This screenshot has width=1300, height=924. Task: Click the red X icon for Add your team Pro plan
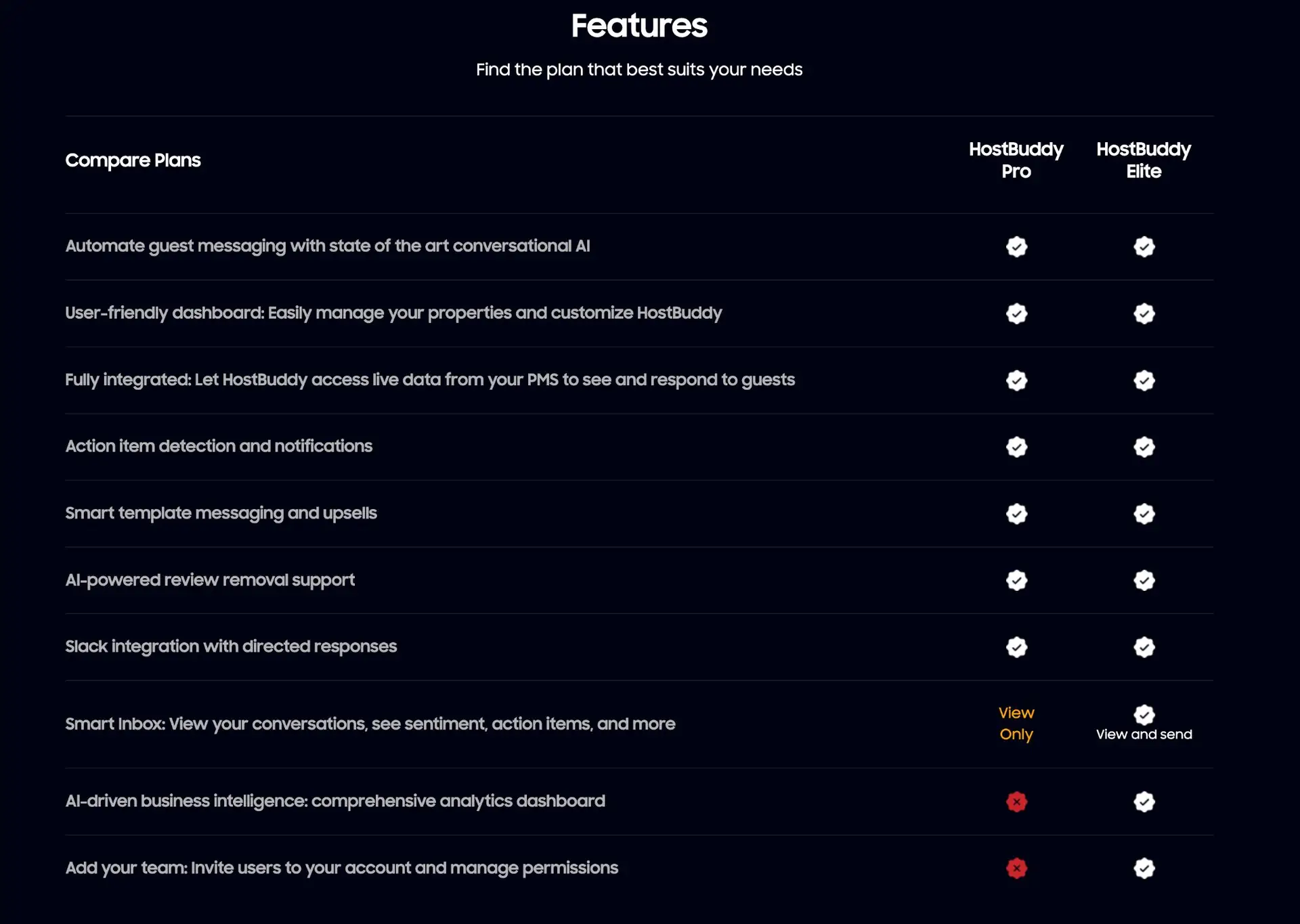(x=1016, y=867)
